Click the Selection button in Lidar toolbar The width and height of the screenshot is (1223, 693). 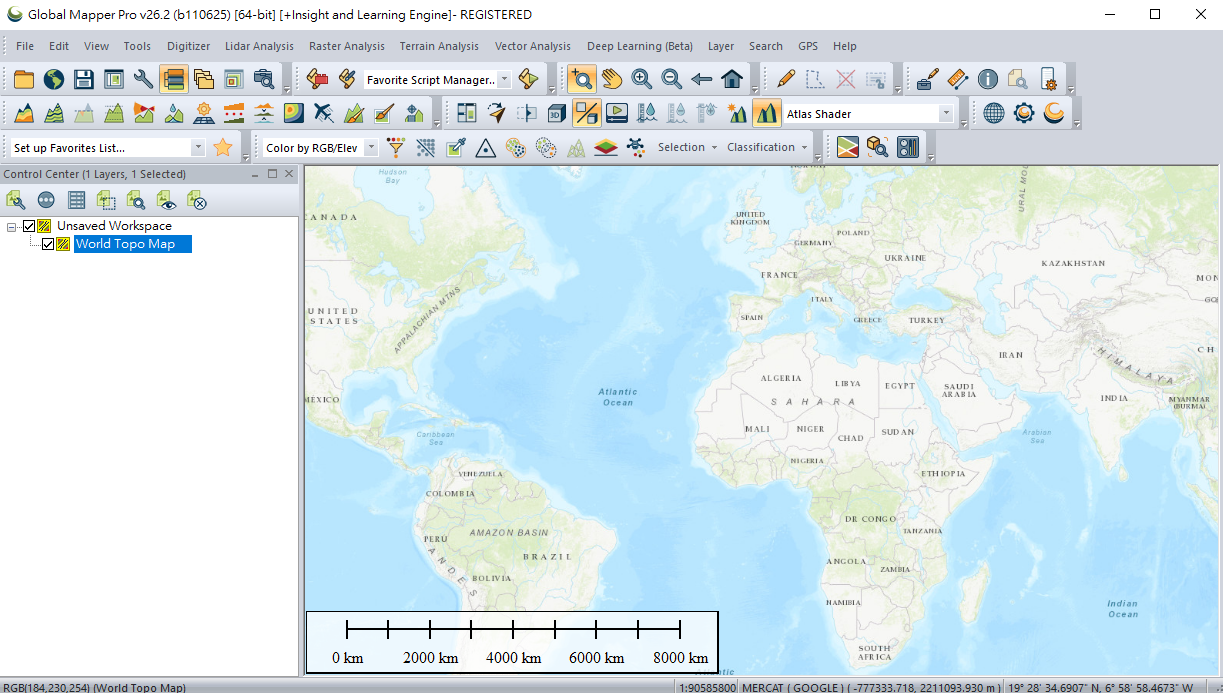[x=686, y=147]
